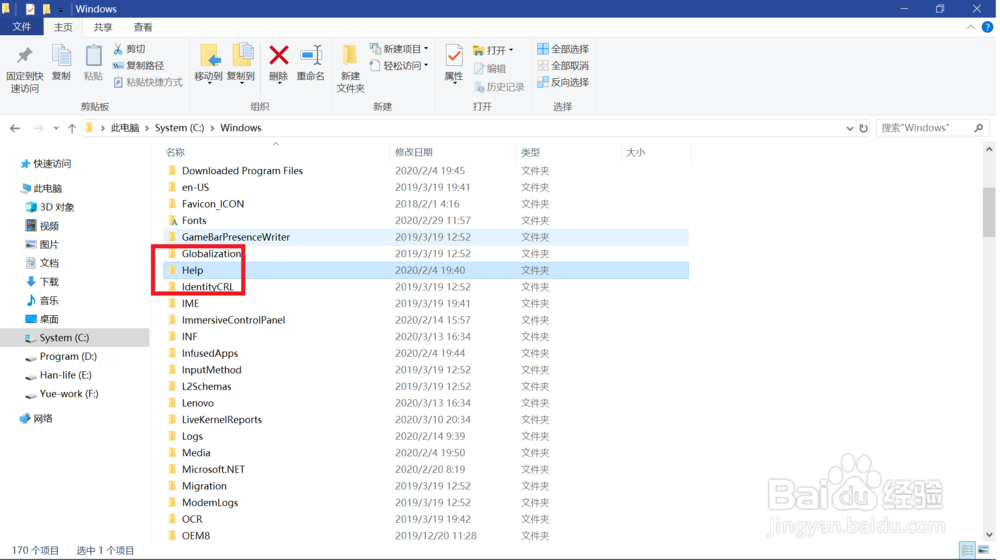Click History (历史记录) icon
Image resolution: width=1000 pixels, height=560 pixels.
(x=480, y=86)
